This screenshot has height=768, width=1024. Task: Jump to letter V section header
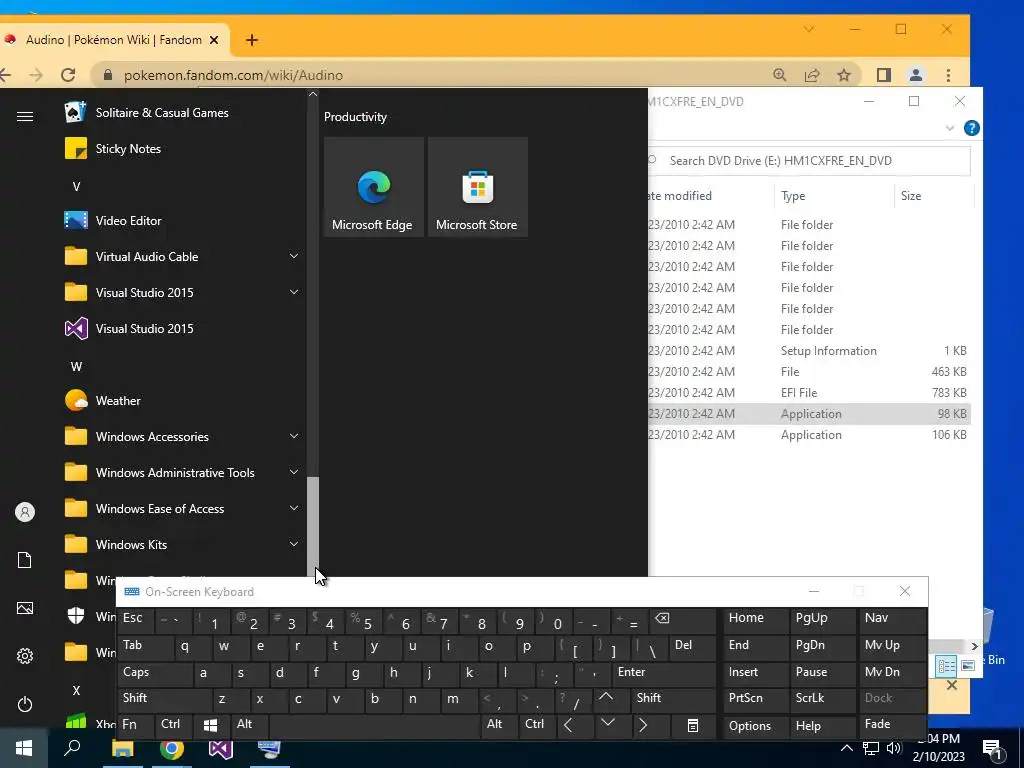(x=76, y=187)
